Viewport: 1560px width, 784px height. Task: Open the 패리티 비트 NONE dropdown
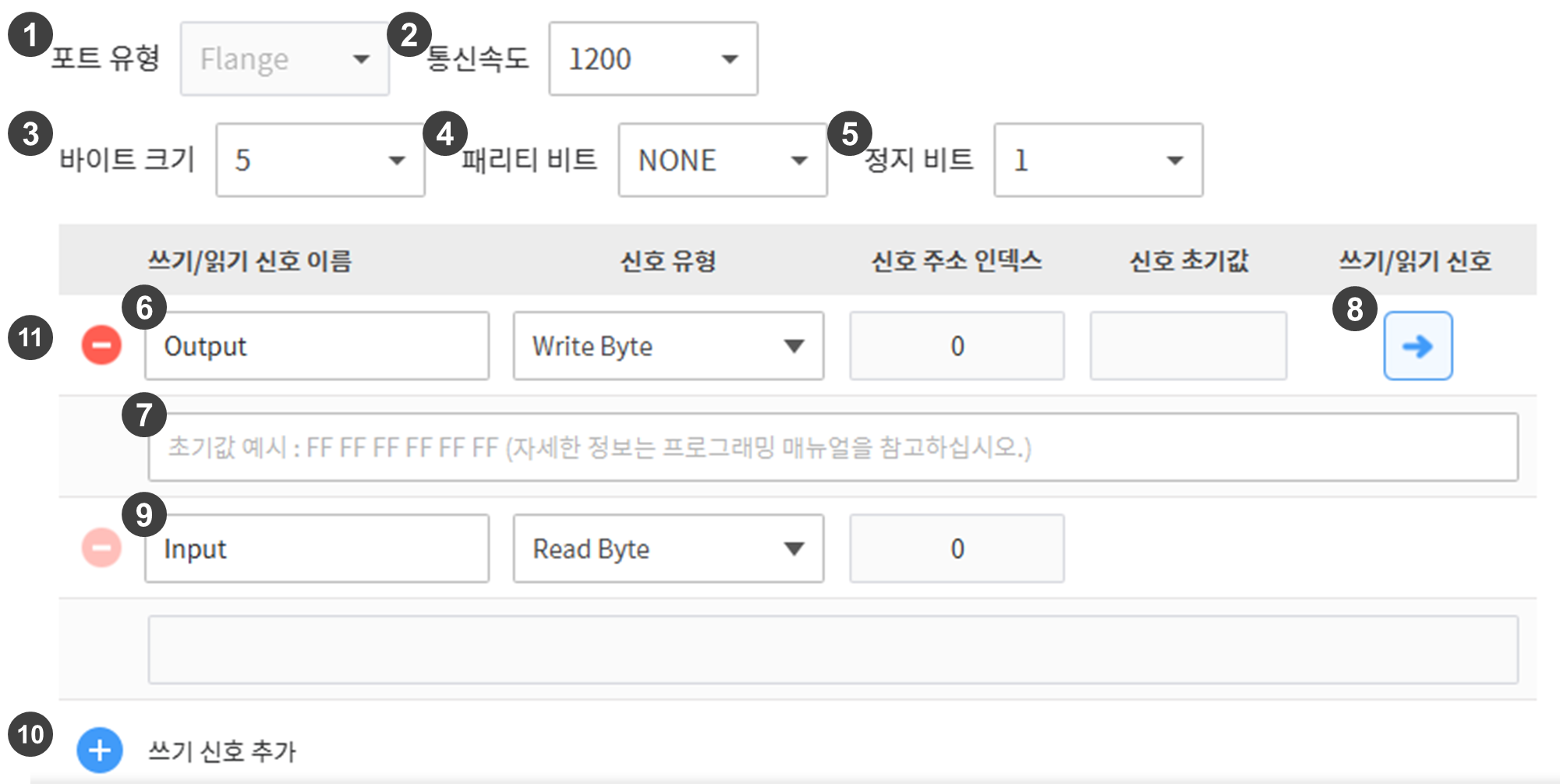722,161
